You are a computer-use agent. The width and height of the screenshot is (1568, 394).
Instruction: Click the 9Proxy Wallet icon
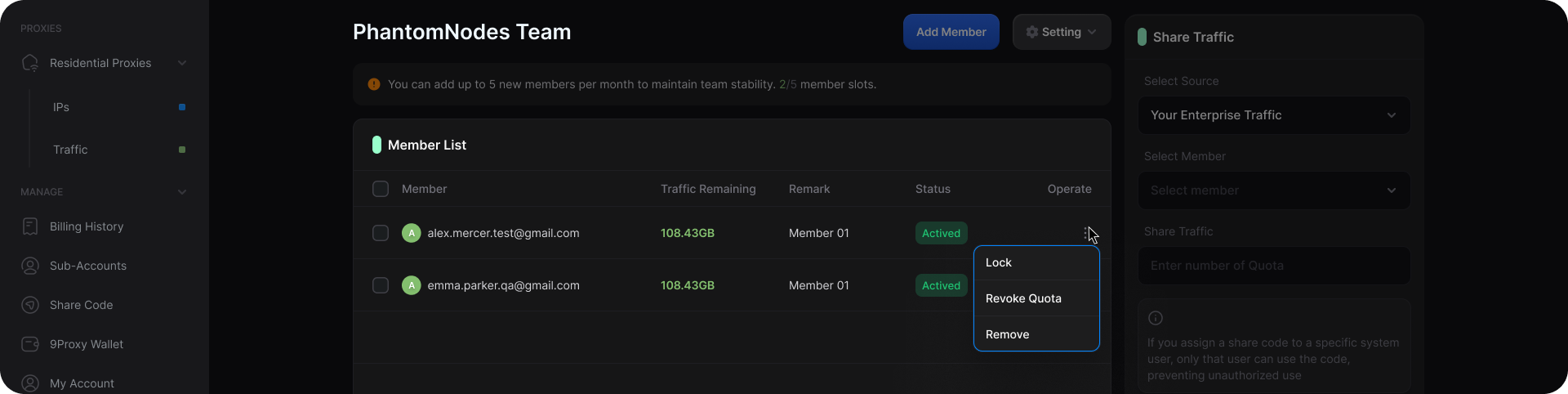[x=30, y=344]
